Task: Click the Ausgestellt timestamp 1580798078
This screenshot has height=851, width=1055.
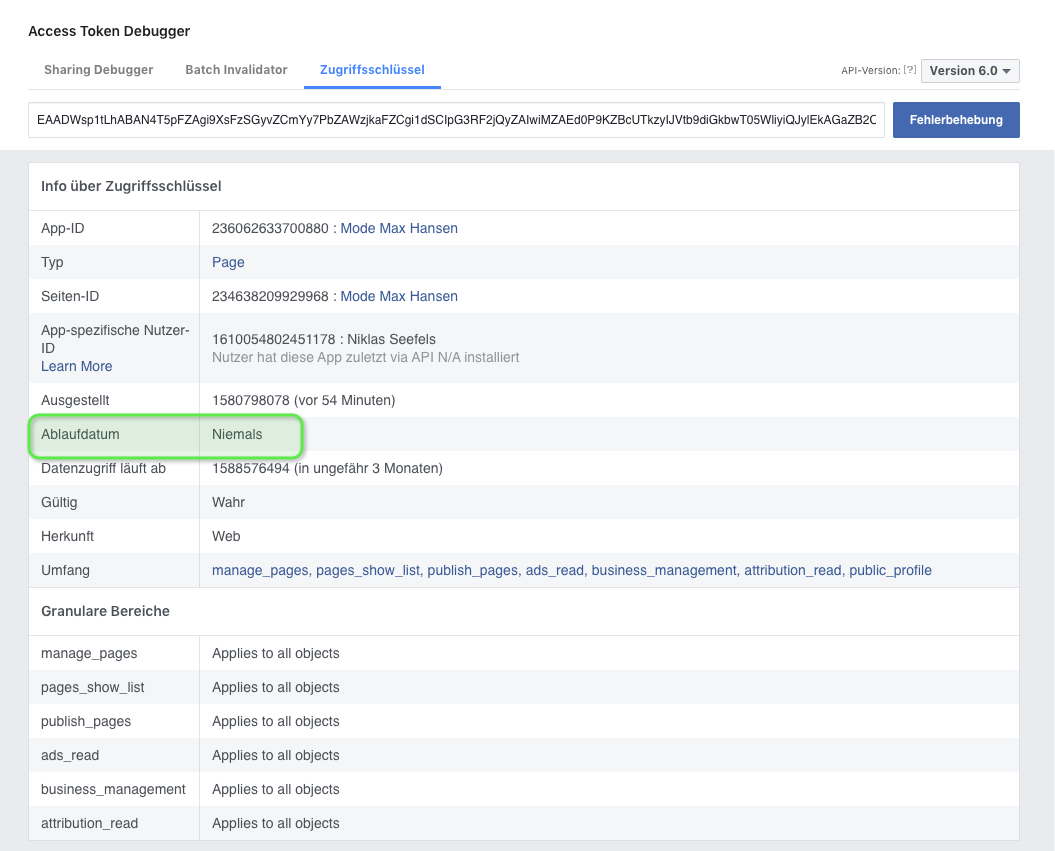Action: [248, 400]
